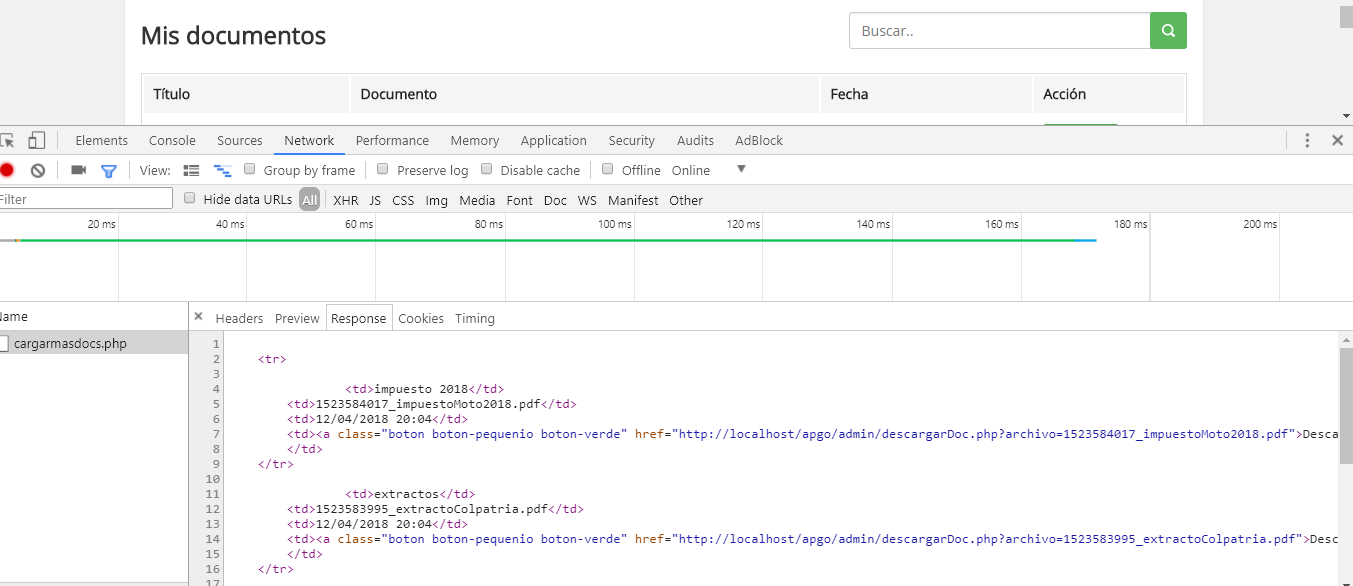
Task: Click the Buscar search input field
Action: click(x=999, y=31)
